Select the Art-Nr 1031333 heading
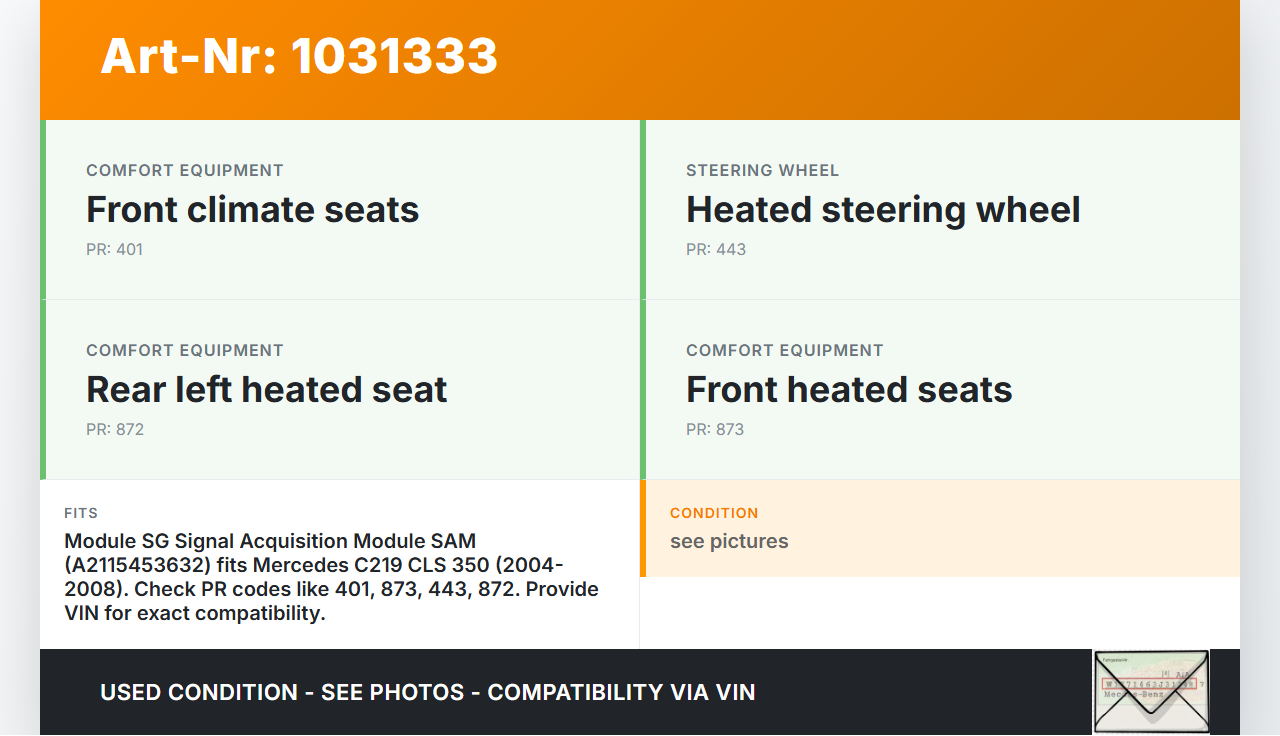Screen dimensions: 1280x736 [x=299, y=56]
